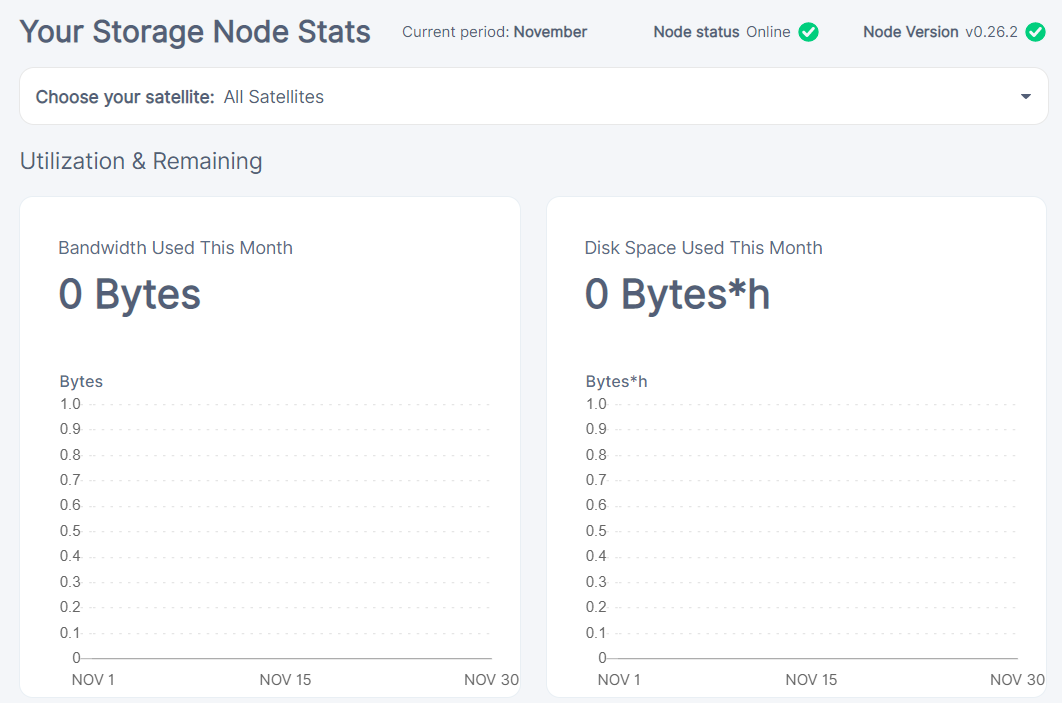Click NOV 15 on the disk space chart
Screen dimensions: 1062x703
point(811,680)
